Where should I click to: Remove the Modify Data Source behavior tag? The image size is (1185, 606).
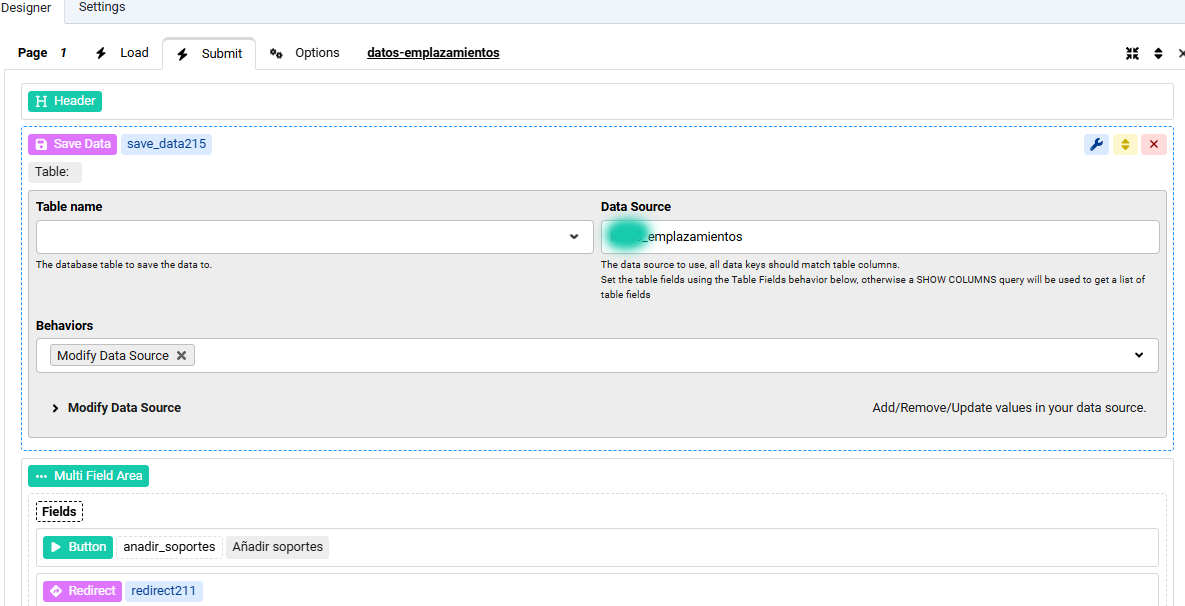click(181, 355)
